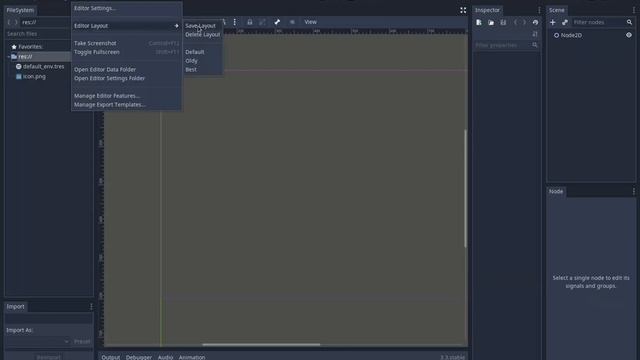Viewport: 640px width, 360px height.
Task: Click the icon.png file thumbnail icon
Action: [x=18, y=76]
